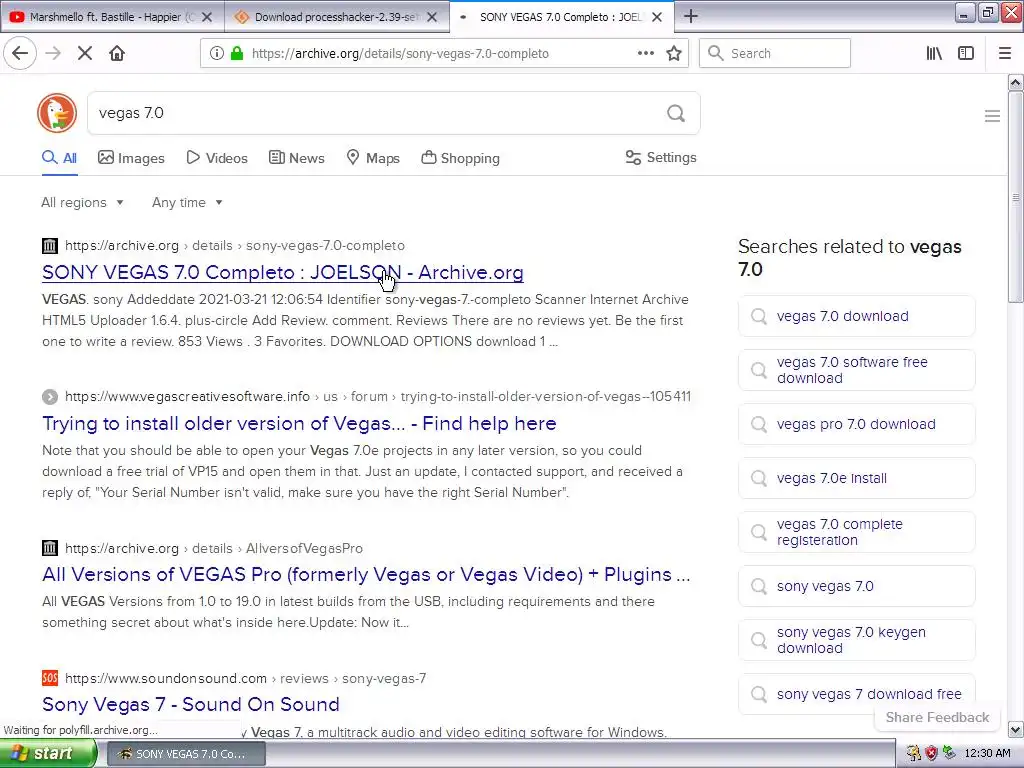The height and width of the screenshot is (768, 1024).
Task: Click the Share Feedback button
Action: click(937, 718)
